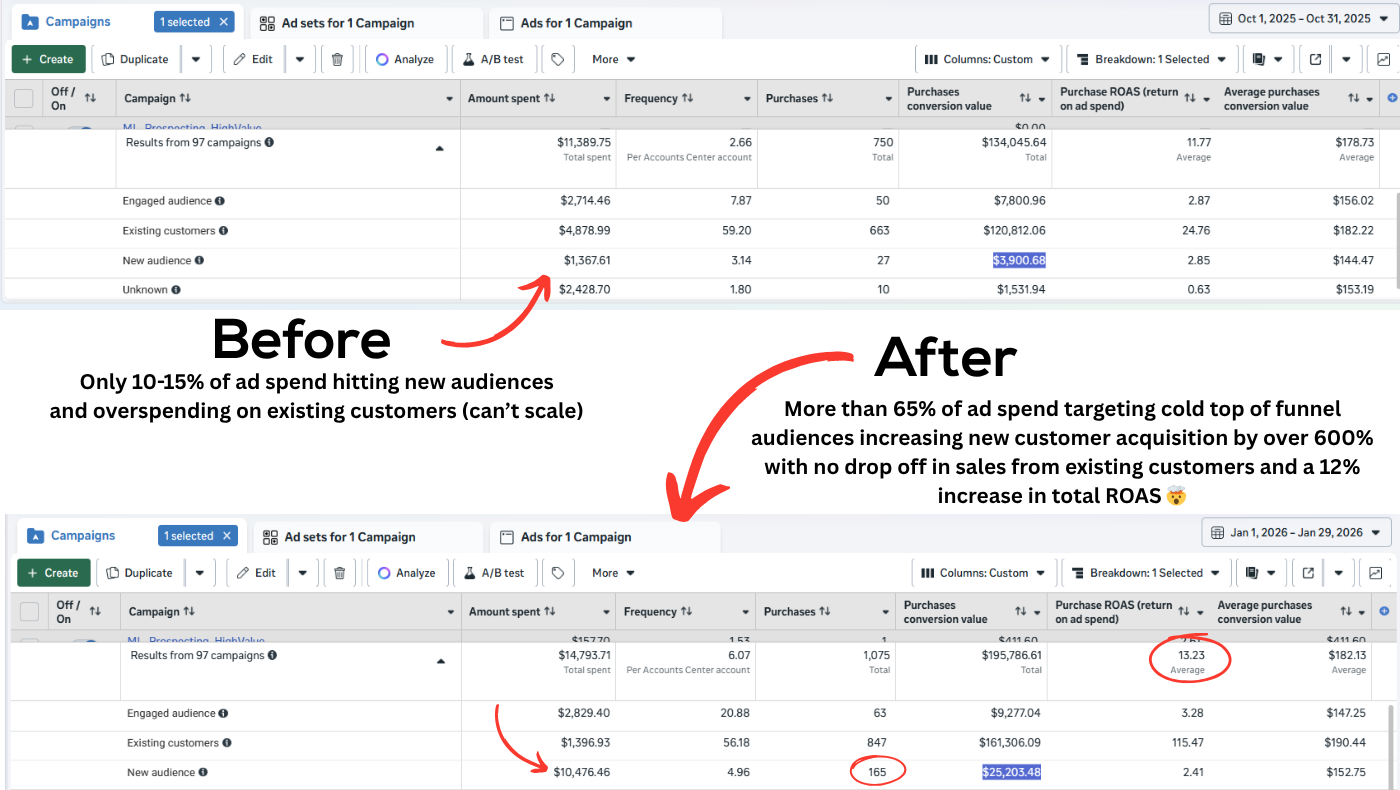Open the Jan 1, 2026 – Jan 29, 2026 date picker
This screenshot has width=1400, height=790.
coord(1296,532)
